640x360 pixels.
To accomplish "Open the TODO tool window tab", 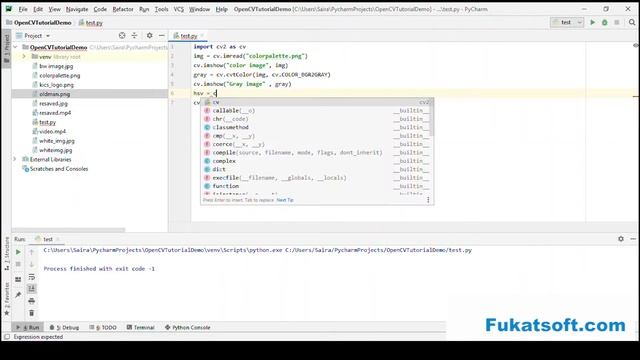I will 103,327.
